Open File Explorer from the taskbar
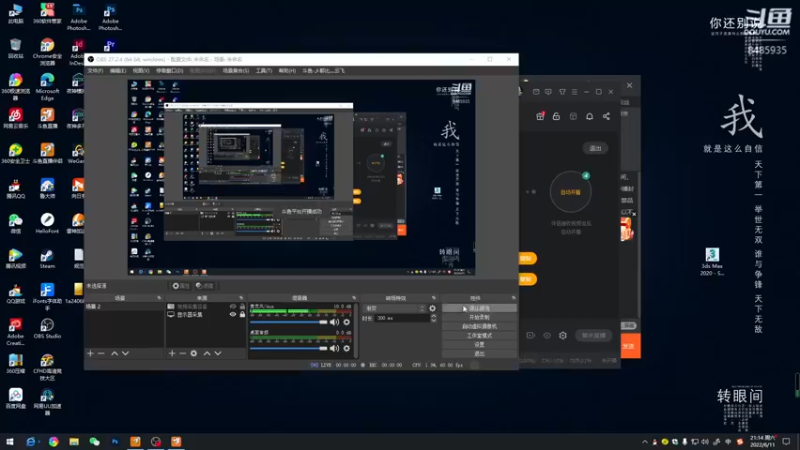800x450 pixels. point(74,442)
